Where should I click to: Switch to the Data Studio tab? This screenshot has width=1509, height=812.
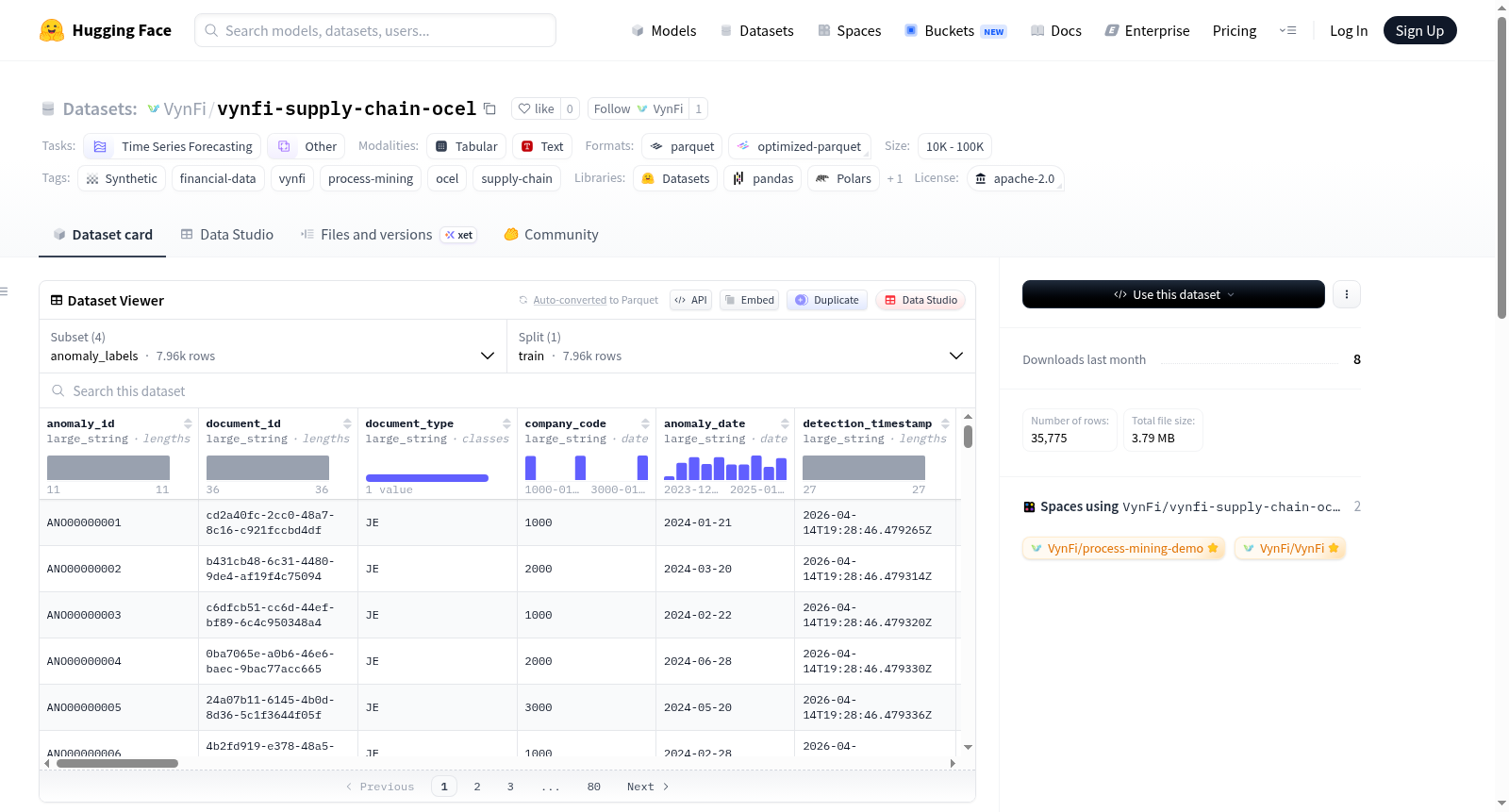226,235
